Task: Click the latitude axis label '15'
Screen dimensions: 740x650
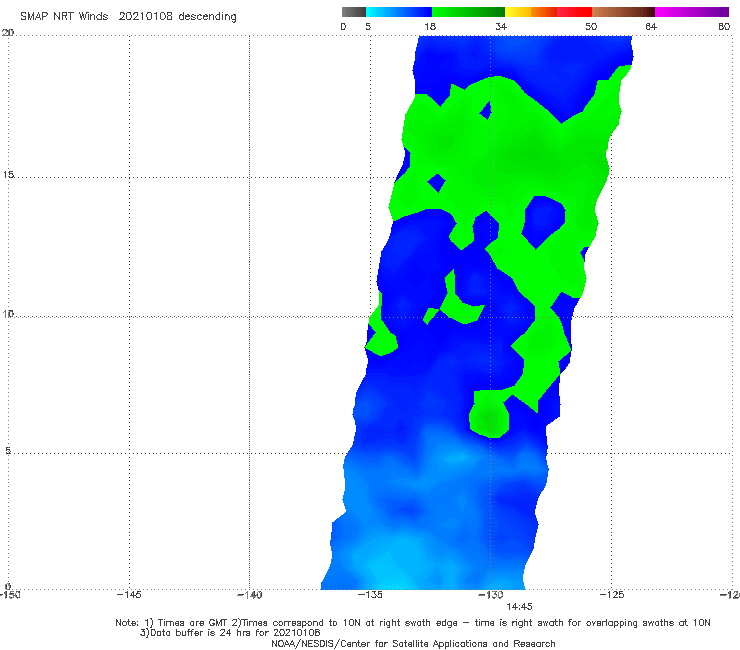Action: (x=8, y=175)
